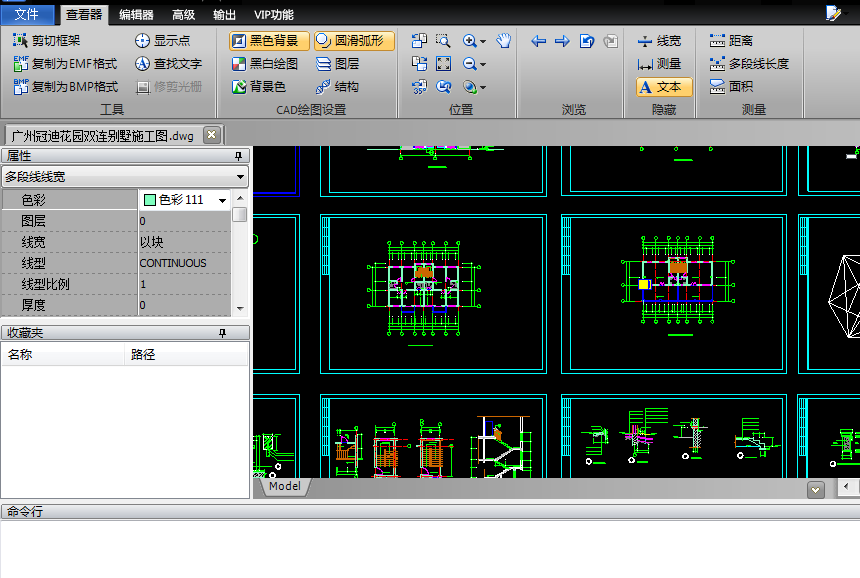Go to the previous file with left arrow
860x578 pixels.
click(539, 41)
